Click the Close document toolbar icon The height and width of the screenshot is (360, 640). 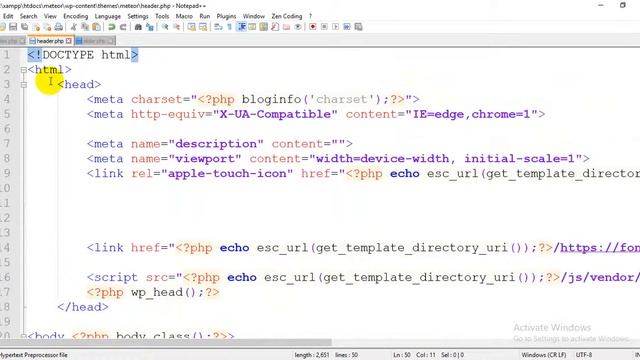click(37, 27)
